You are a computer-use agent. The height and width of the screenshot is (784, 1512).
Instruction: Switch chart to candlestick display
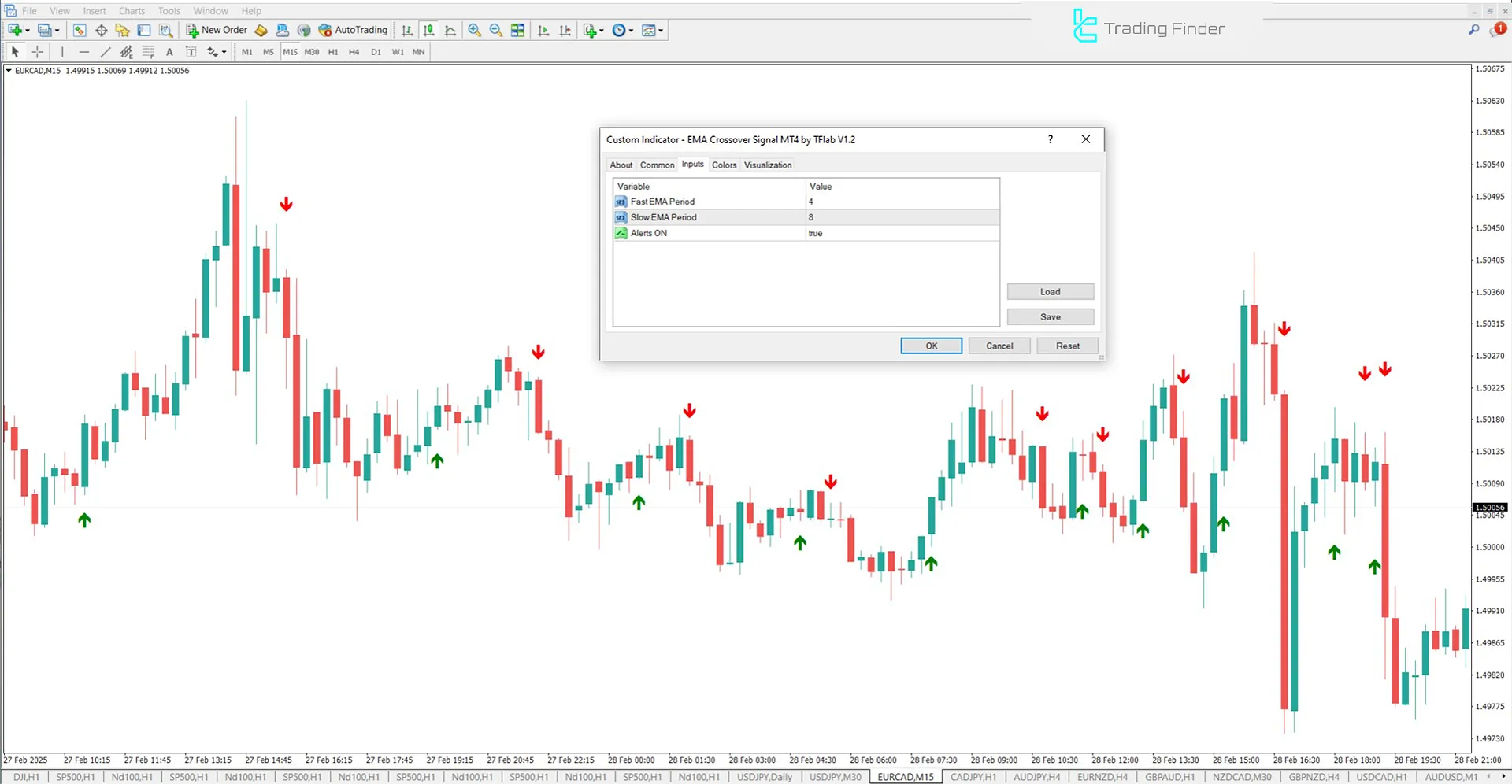[429, 30]
